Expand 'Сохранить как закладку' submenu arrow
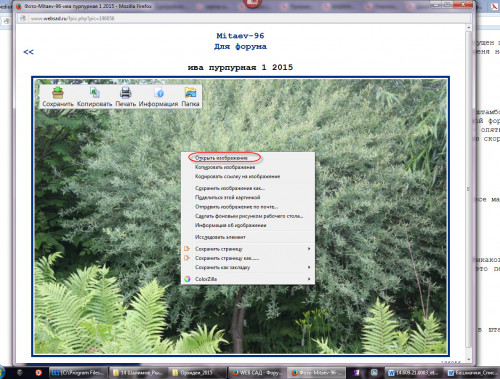 pos(309,267)
